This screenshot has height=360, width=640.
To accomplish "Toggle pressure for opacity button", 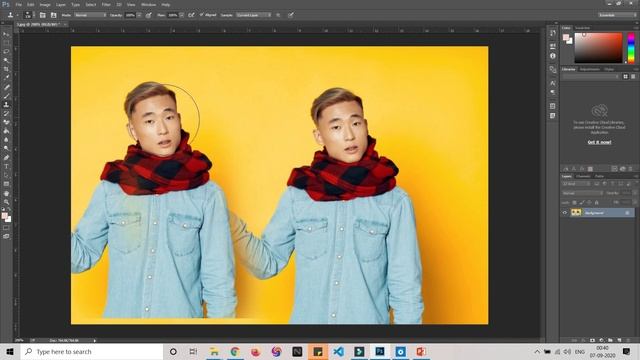I will tap(149, 15).
